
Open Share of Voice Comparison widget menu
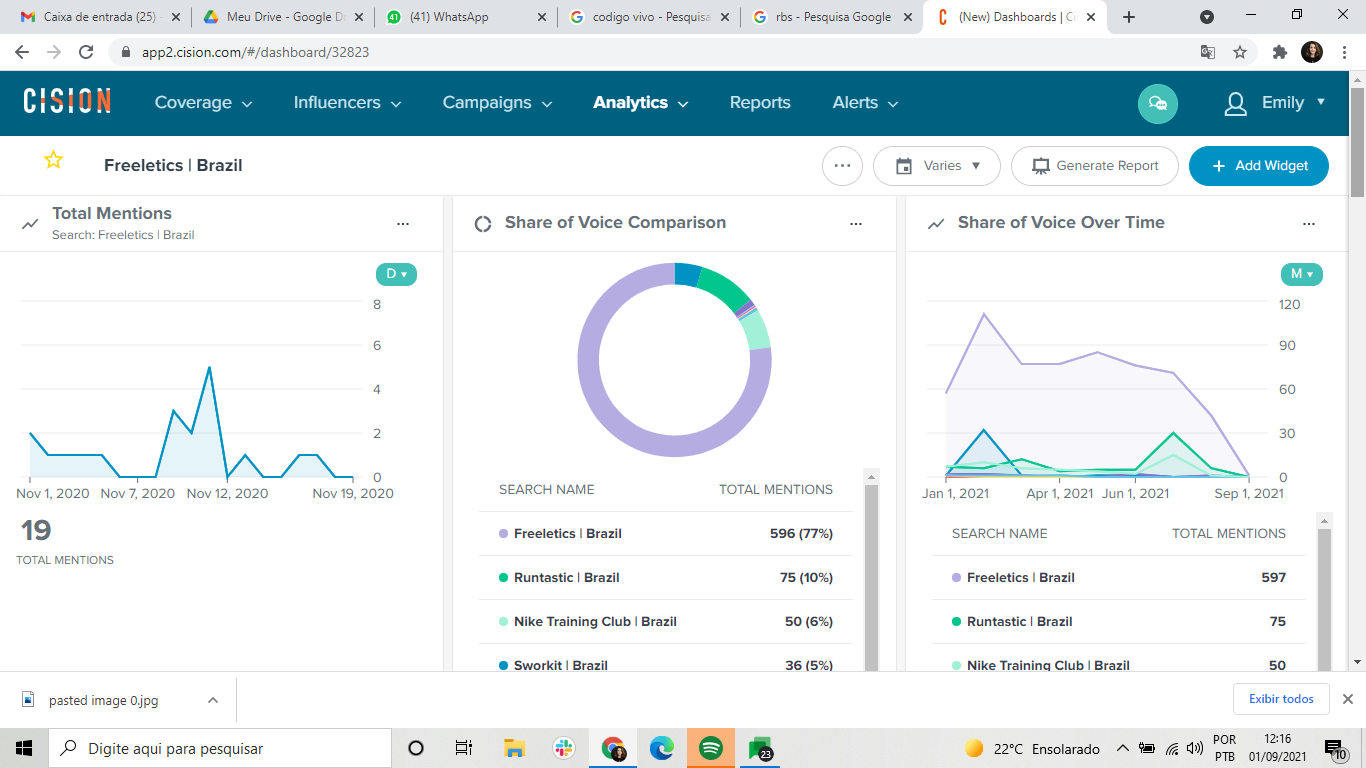pos(856,224)
